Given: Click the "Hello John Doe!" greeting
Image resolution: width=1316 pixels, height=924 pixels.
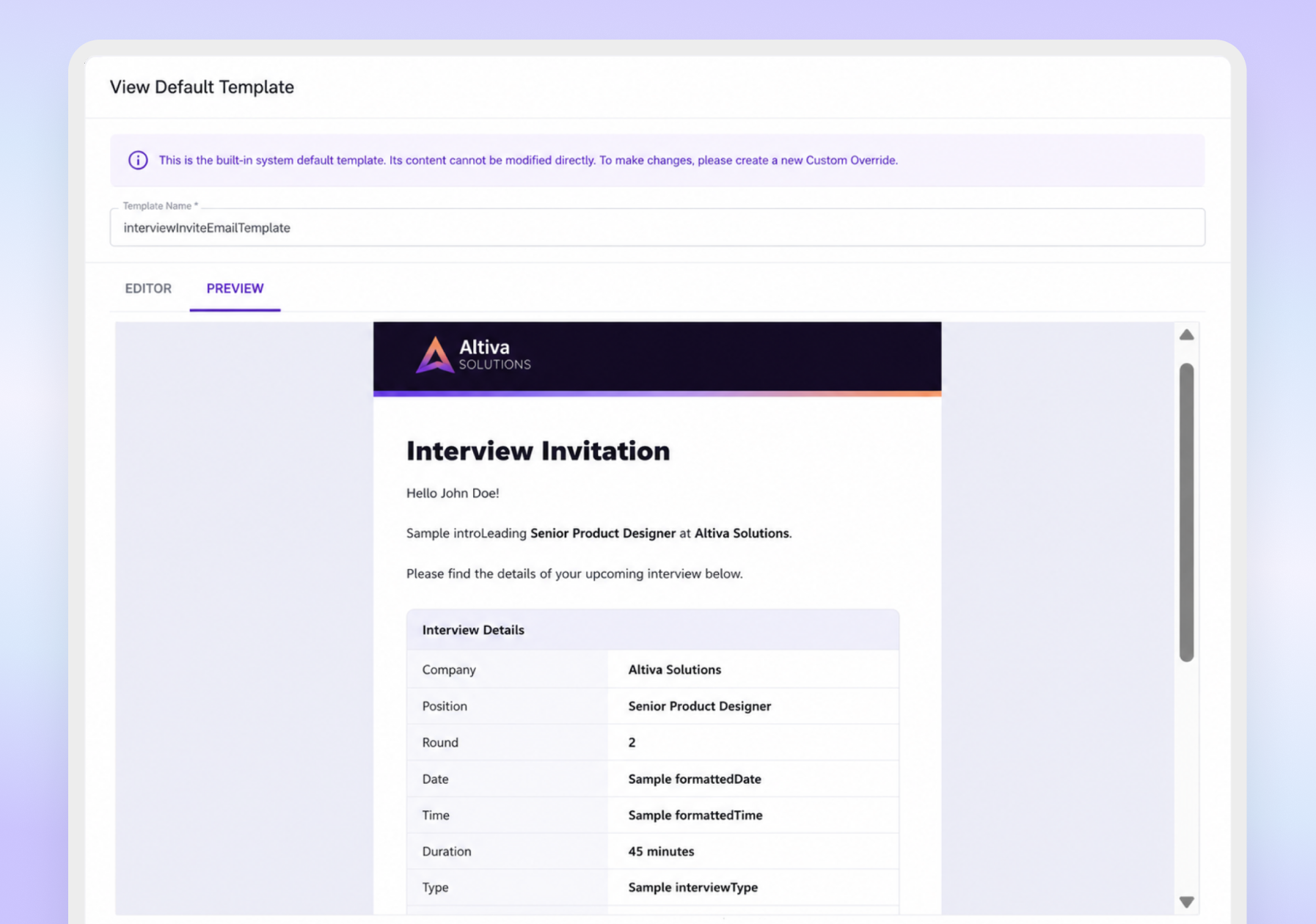Looking at the screenshot, I should click(453, 493).
